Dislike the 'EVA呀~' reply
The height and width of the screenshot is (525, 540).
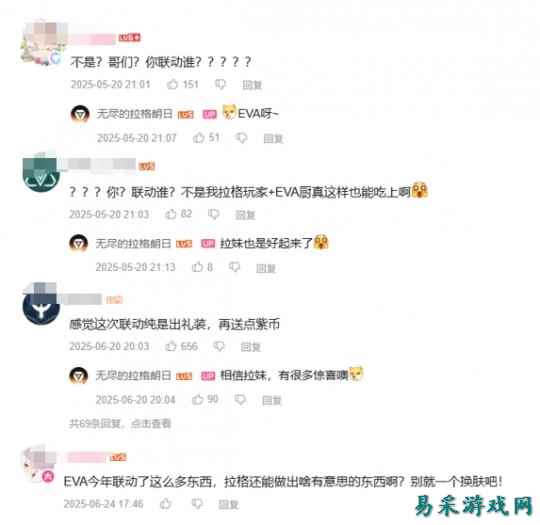point(241,138)
